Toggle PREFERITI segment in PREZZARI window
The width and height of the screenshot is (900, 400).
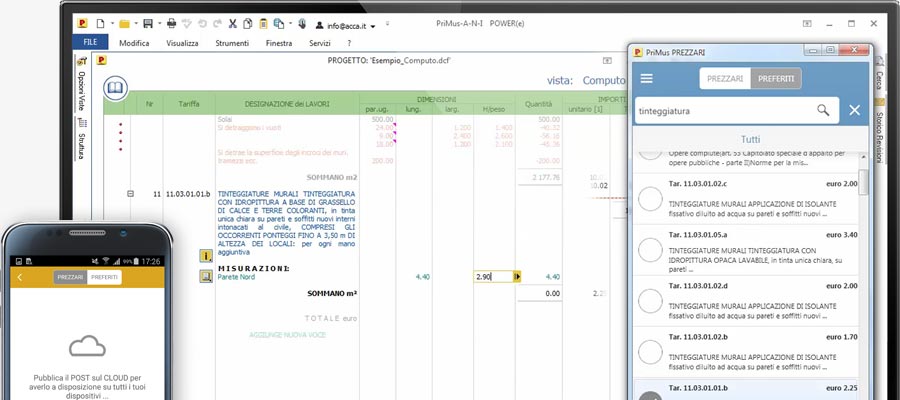click(x=776, y=79)
